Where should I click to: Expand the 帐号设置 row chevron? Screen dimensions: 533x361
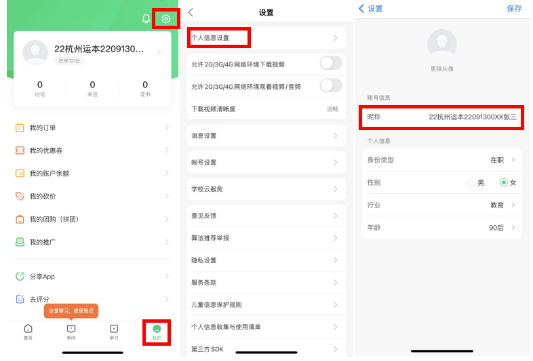(336, 162)
